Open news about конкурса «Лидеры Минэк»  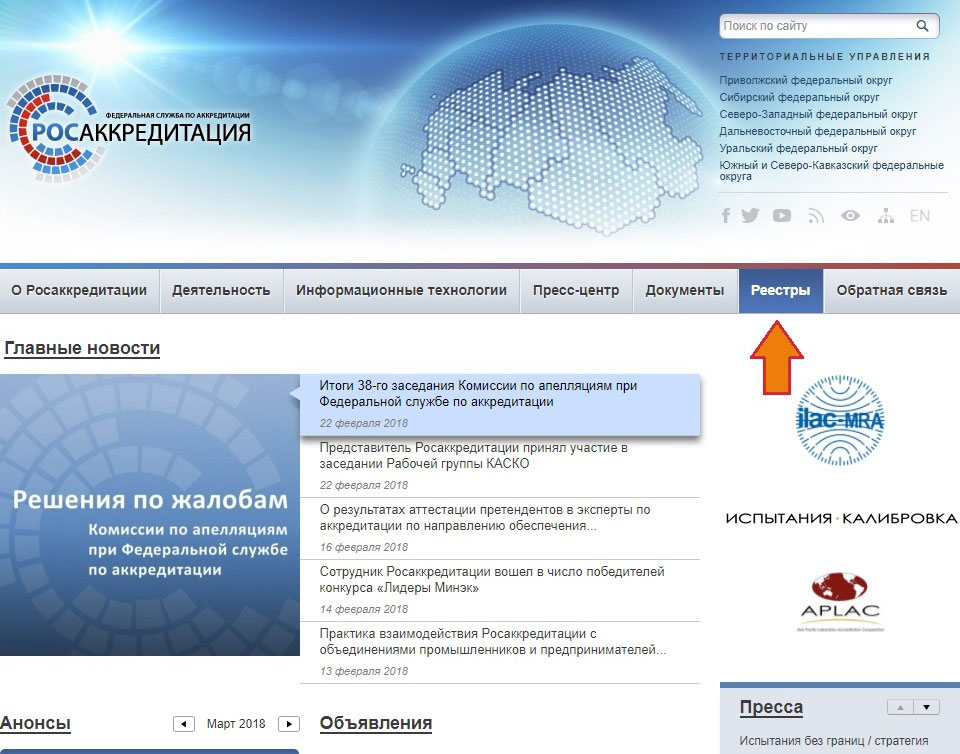pos(500,590)
